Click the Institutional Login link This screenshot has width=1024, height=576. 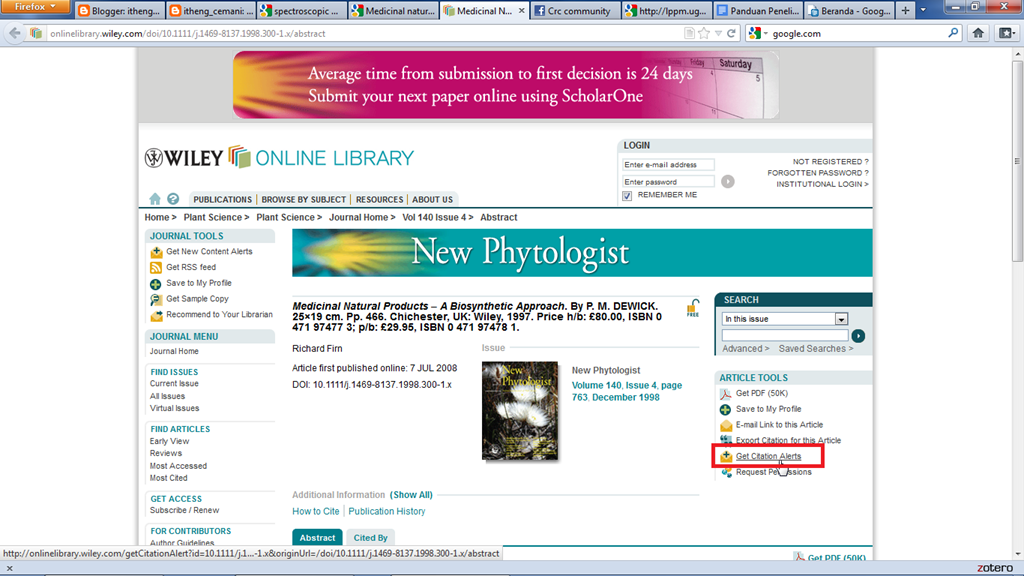pyautogui.click(x=822, y=185)
